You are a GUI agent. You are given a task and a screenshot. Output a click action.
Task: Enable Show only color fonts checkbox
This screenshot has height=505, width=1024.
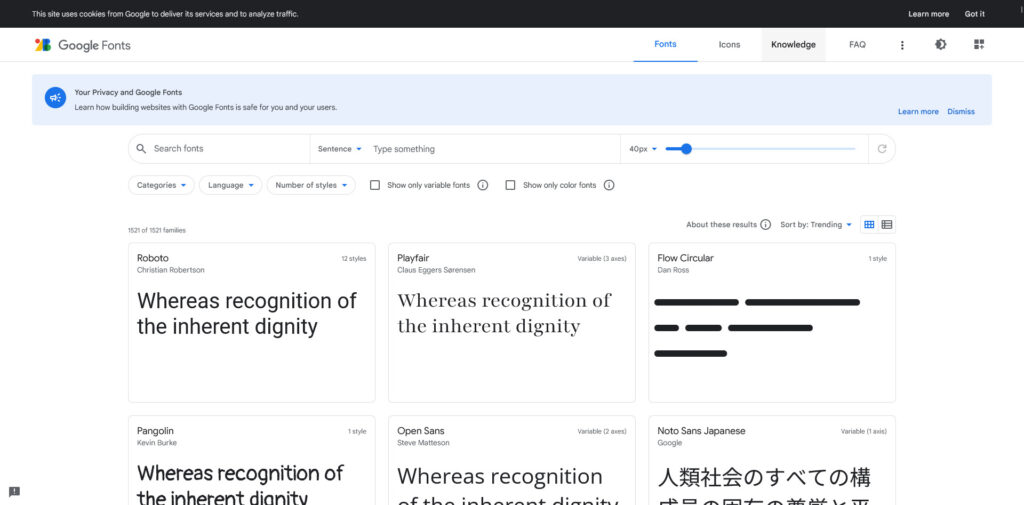pos(511,186)
